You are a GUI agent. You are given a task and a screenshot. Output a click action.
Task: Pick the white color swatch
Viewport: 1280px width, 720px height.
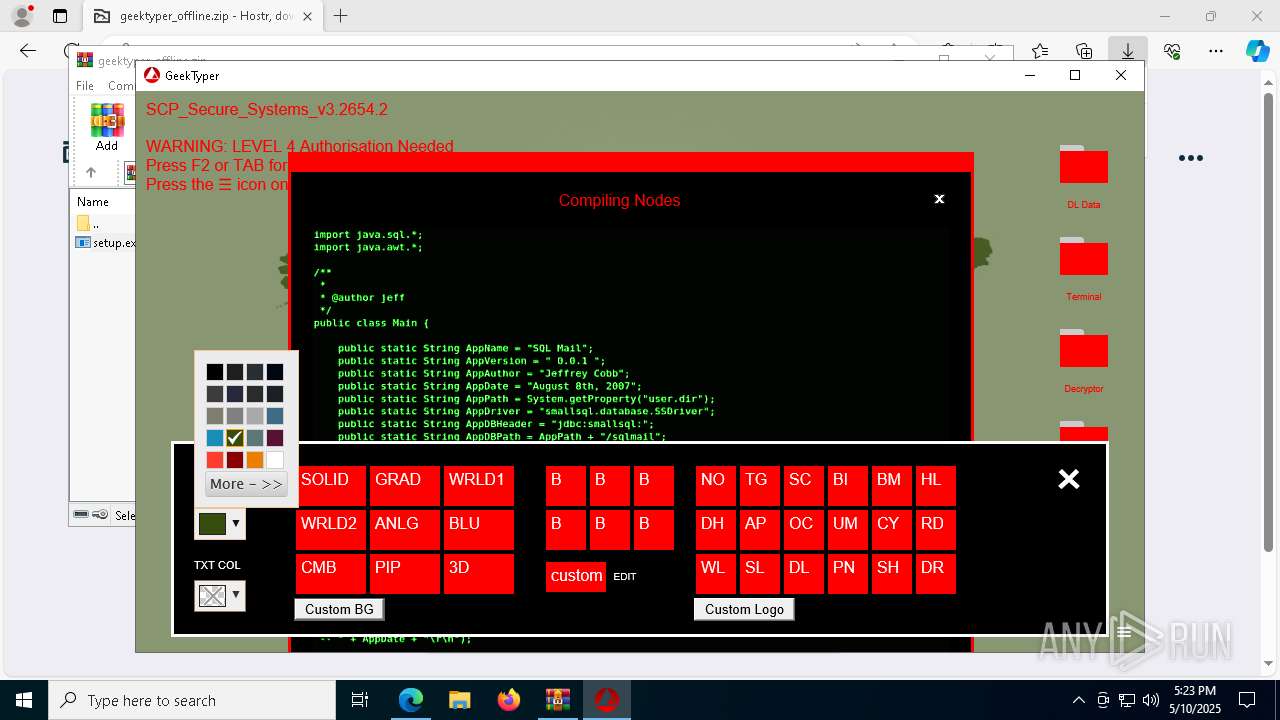coord(275,460)
